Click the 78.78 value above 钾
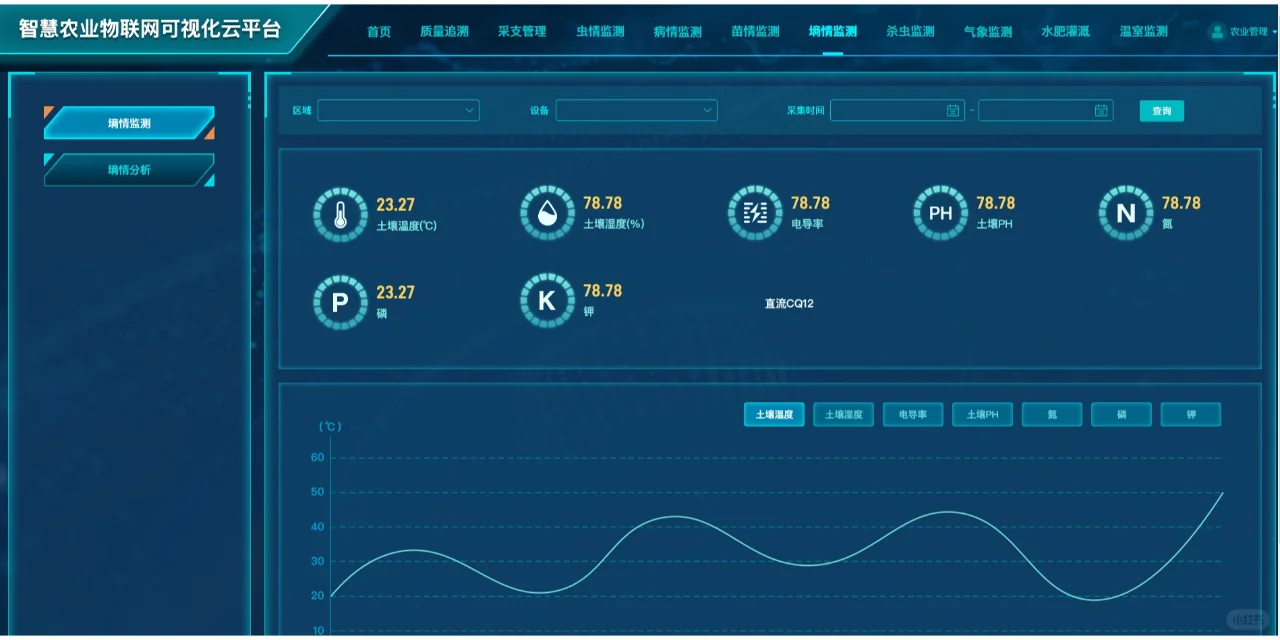1280x640 pixels. coord(602,290)
